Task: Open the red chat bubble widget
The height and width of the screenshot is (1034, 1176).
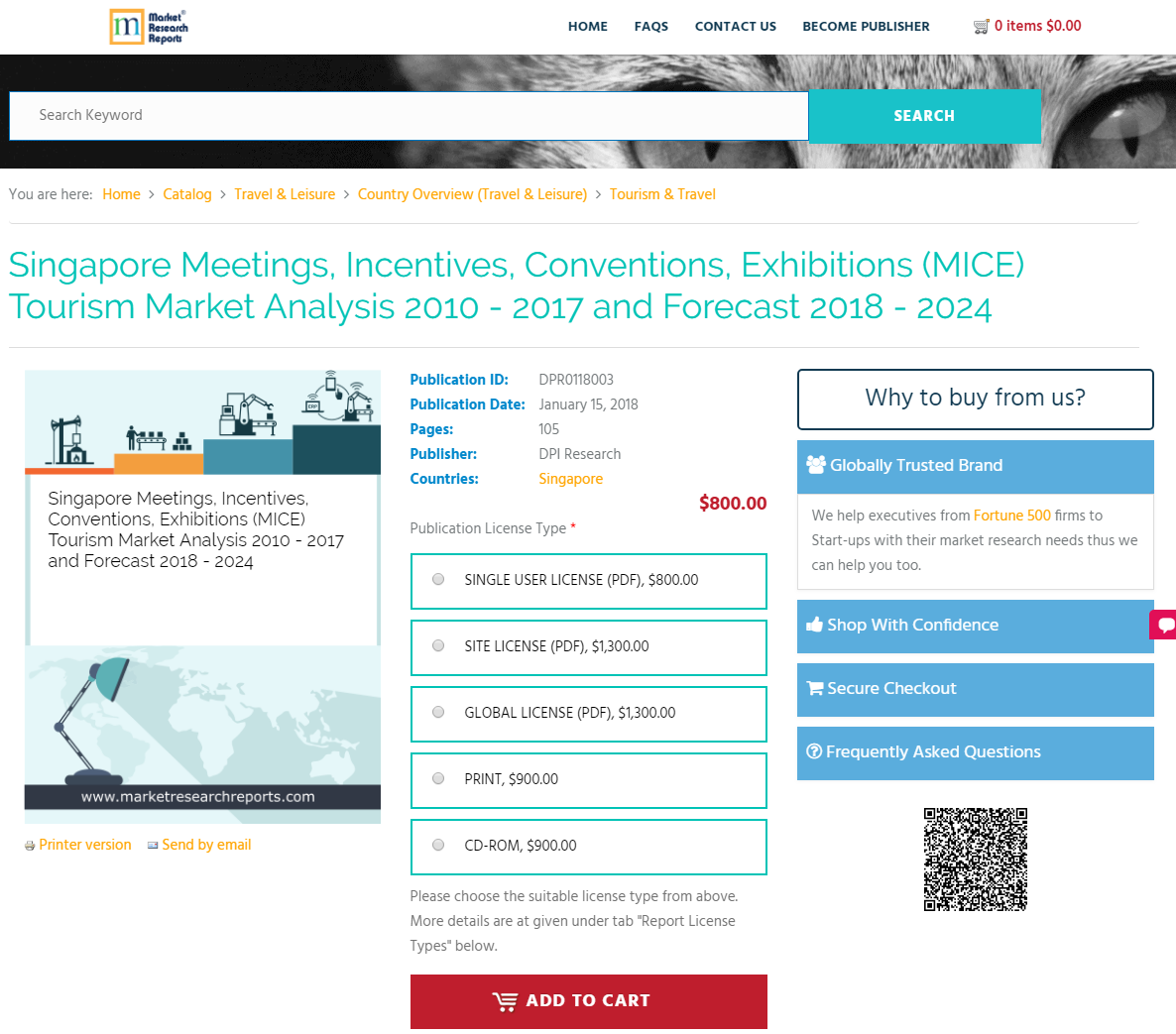Action: pyautogui.click(x=1164, y=625)
